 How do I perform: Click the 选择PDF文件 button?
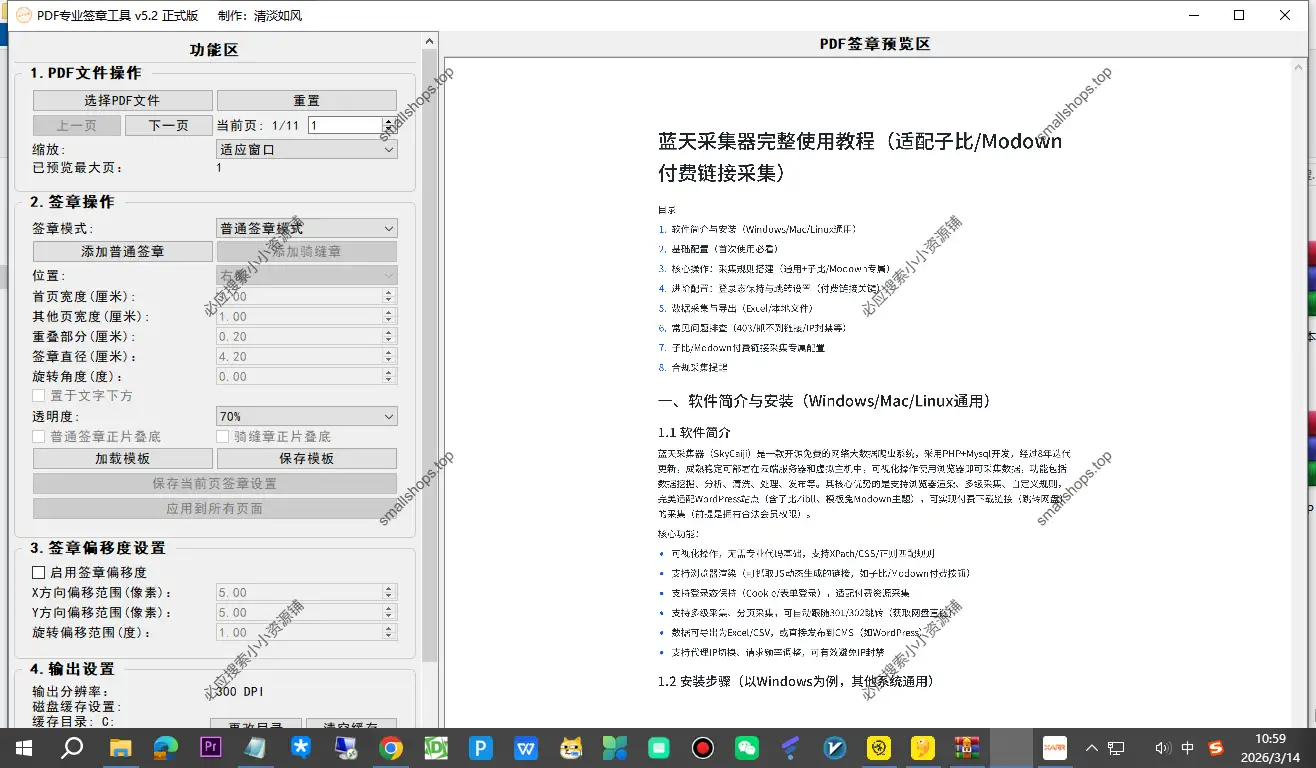[x=121, y=99]
